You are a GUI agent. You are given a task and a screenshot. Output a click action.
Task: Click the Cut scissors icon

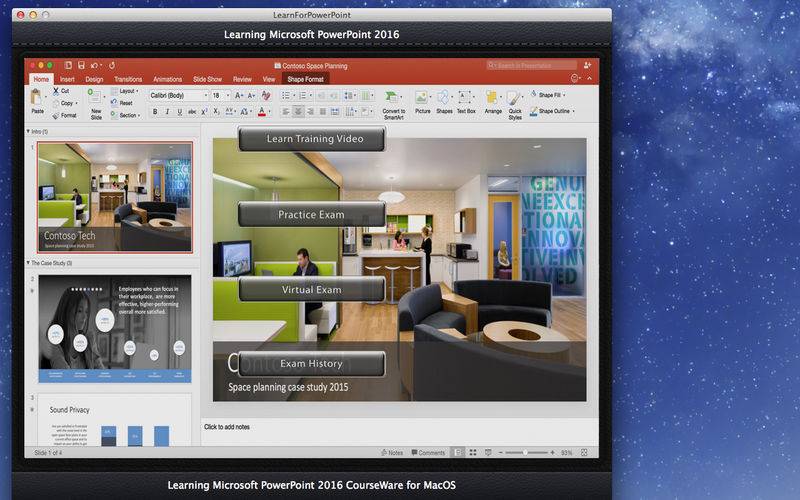[x=56, y=91]
